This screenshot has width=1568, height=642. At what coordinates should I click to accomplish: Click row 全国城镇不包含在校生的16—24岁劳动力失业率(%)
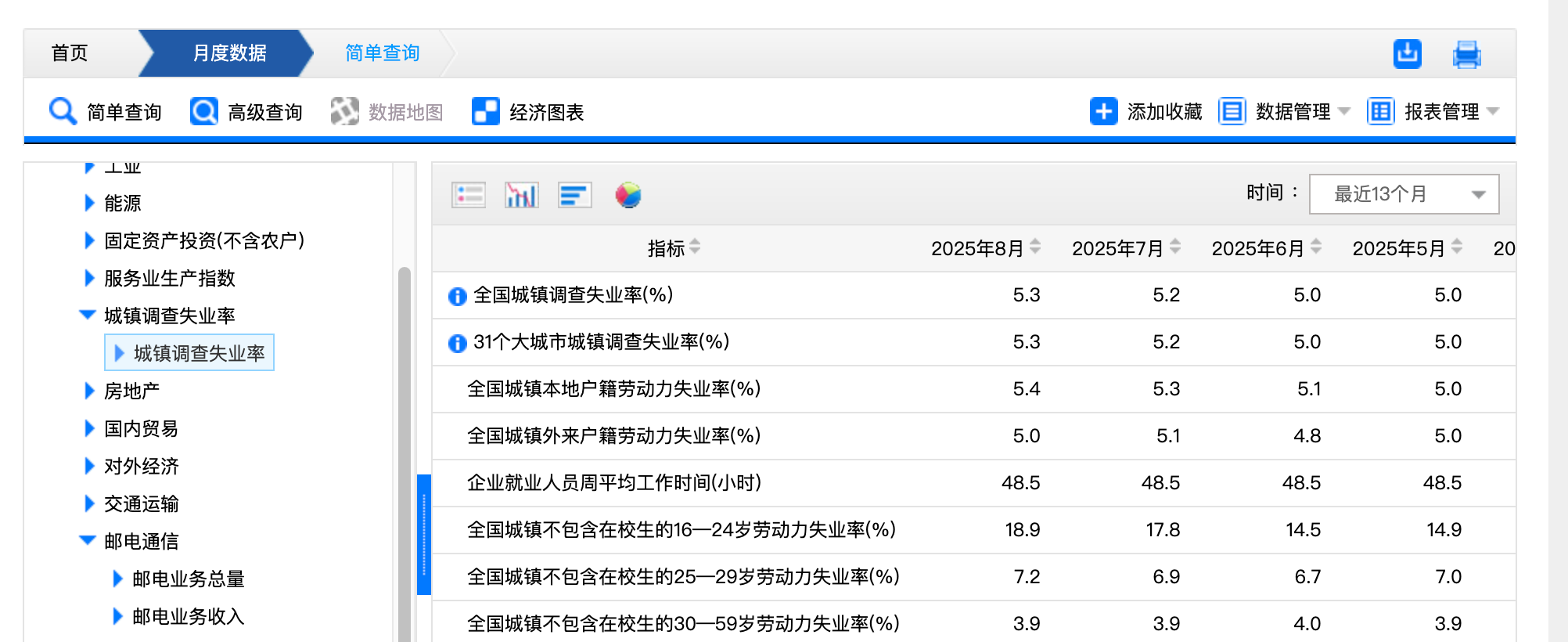click(973, 530)
